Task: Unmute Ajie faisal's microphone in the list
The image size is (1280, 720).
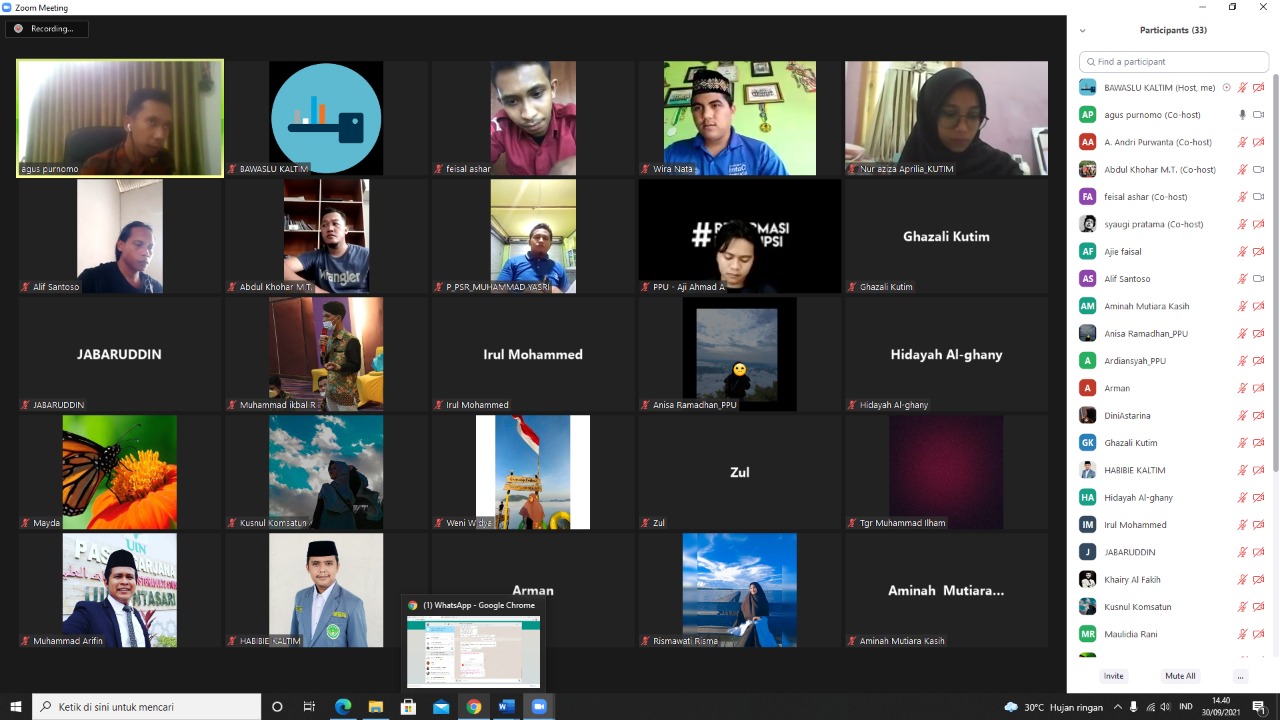Action: pyautogui.click(x=1243, y=252)
